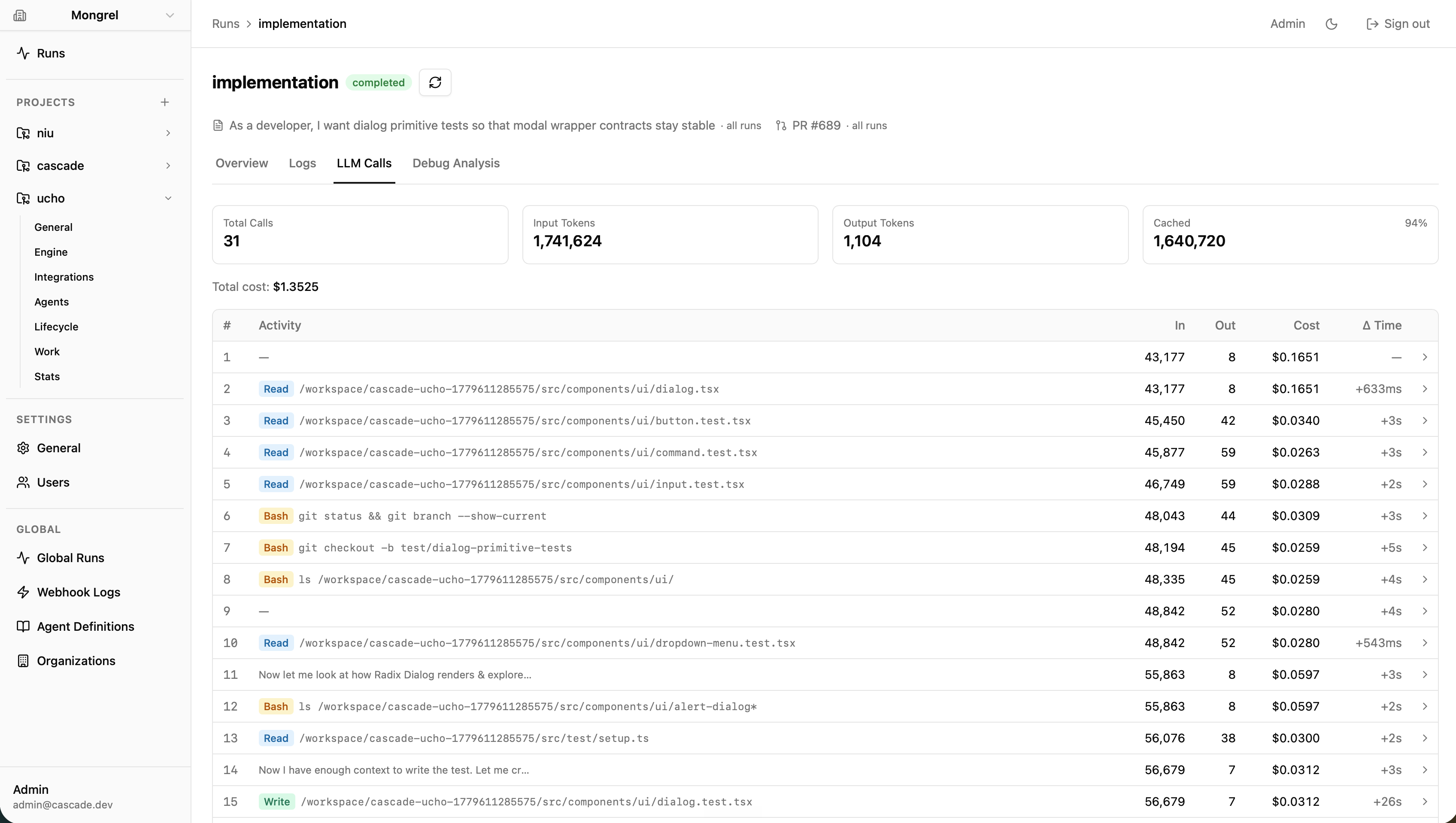Click the Agent Definitions book icon
Viewport: 1456px width, 823px height.
coord(23,626)
